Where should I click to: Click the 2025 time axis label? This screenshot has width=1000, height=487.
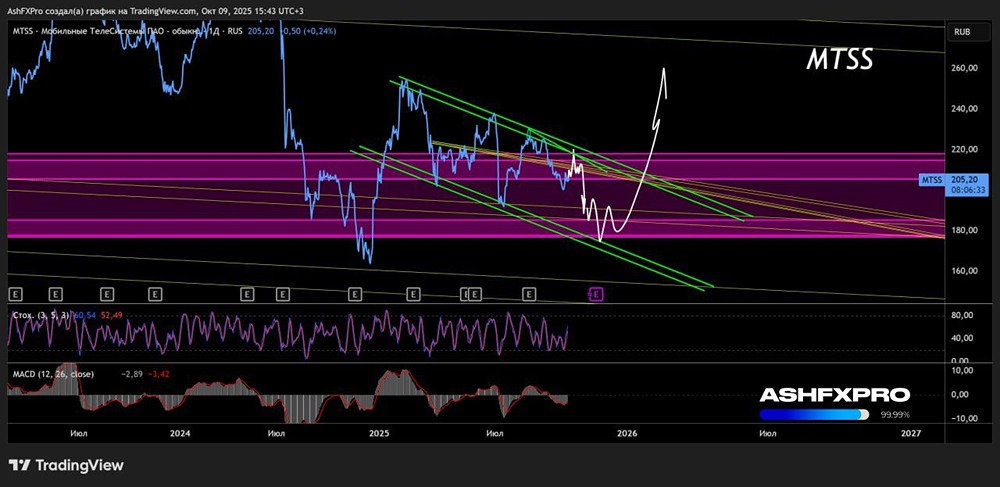pos(379,433)
